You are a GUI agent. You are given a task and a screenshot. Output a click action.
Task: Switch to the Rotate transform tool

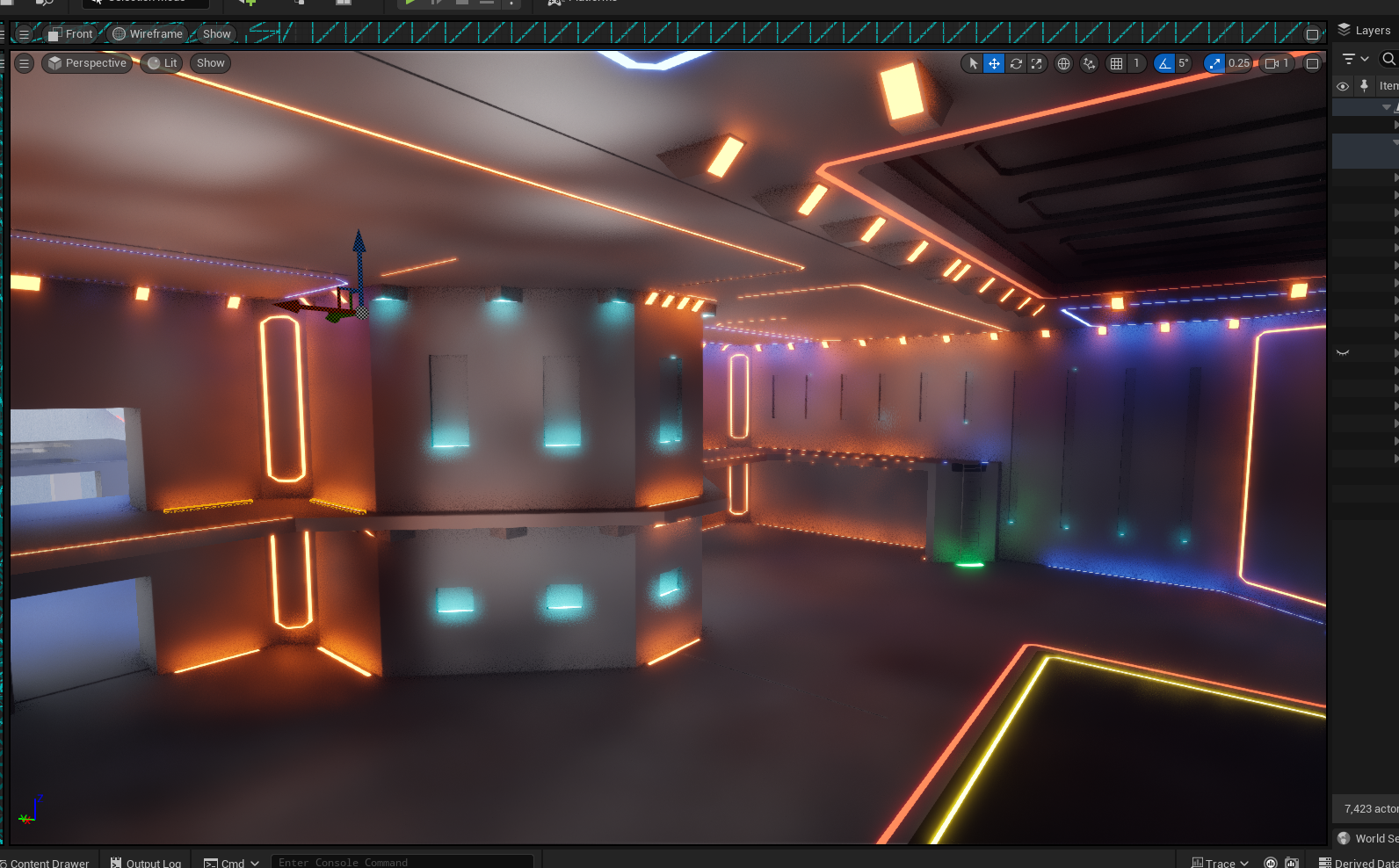1016,63
